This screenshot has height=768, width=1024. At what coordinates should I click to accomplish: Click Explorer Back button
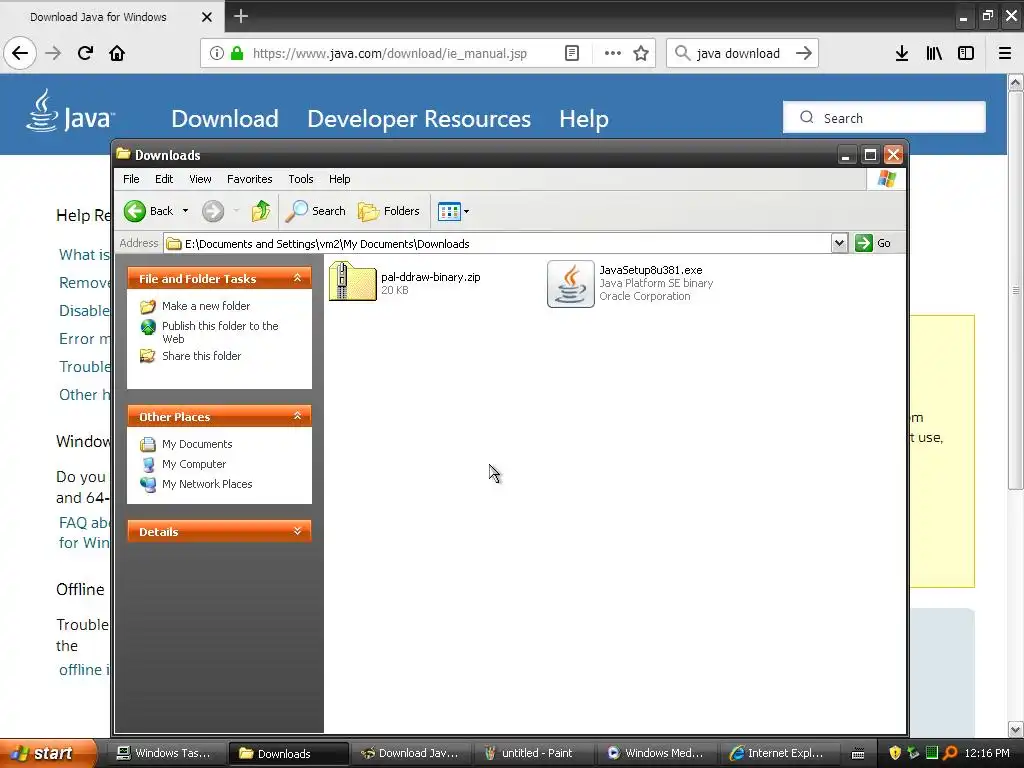pos(149,211)
